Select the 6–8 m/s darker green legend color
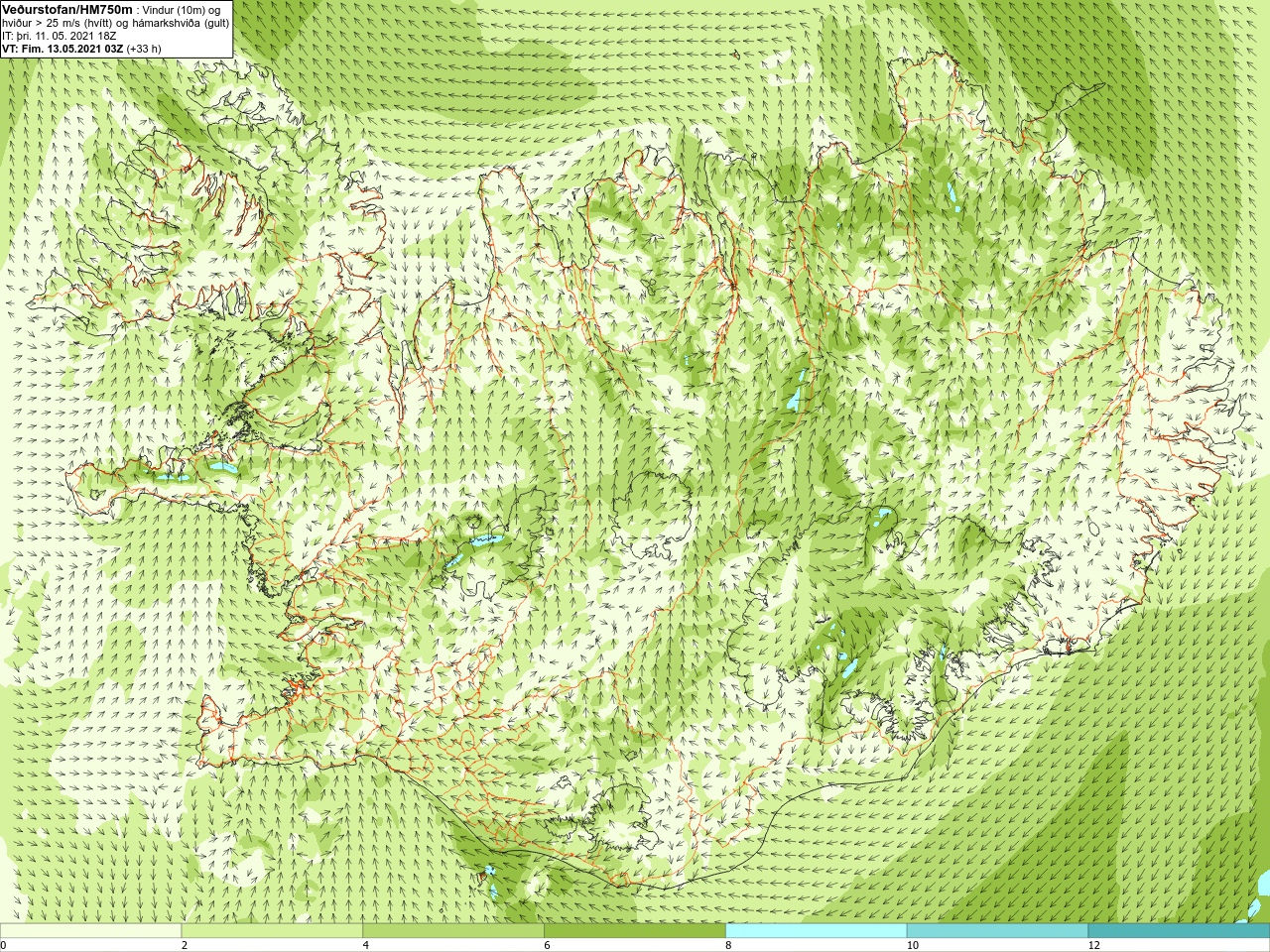 point(635,931)
